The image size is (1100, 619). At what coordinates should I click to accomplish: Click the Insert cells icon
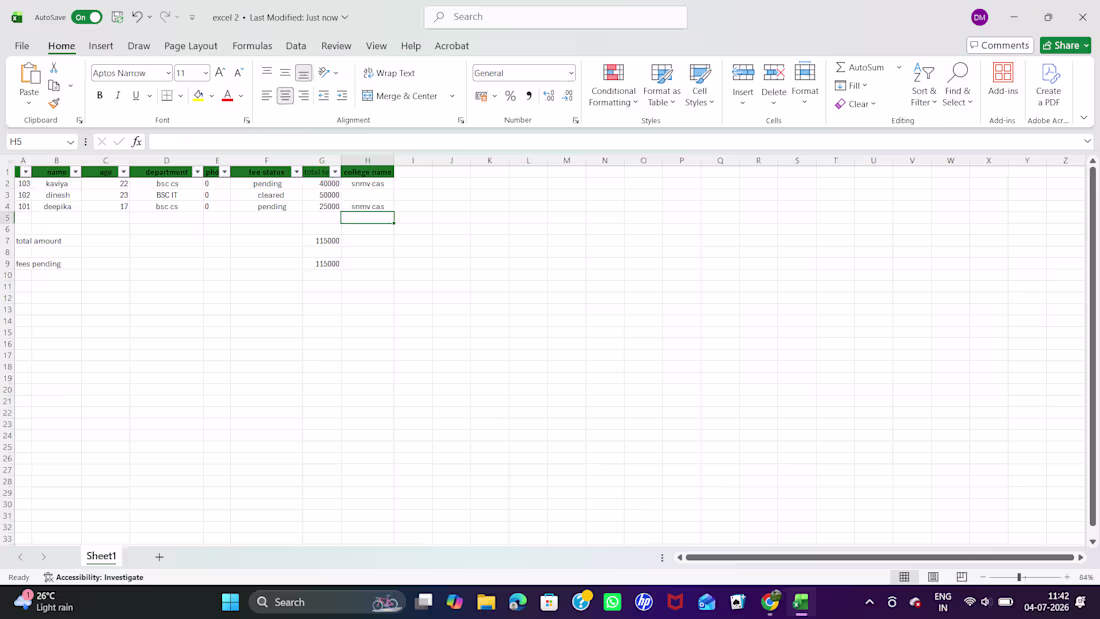tap(742, 73)
